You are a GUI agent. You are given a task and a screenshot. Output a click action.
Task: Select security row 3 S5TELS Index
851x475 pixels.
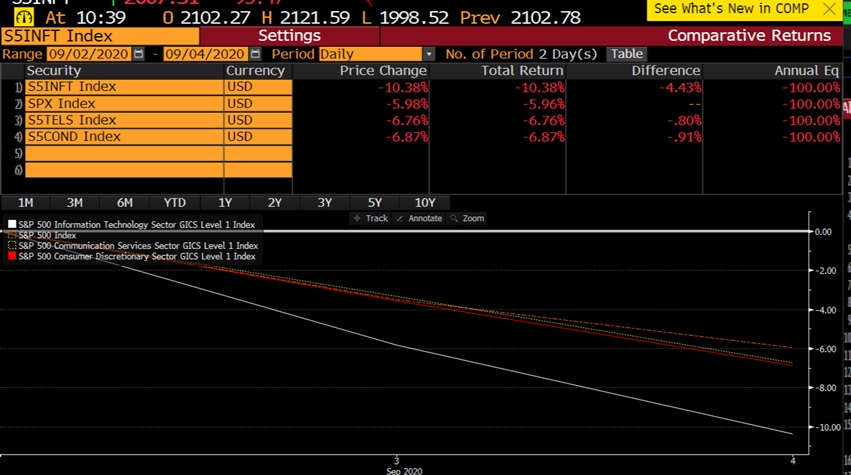[x=124, y=120]
